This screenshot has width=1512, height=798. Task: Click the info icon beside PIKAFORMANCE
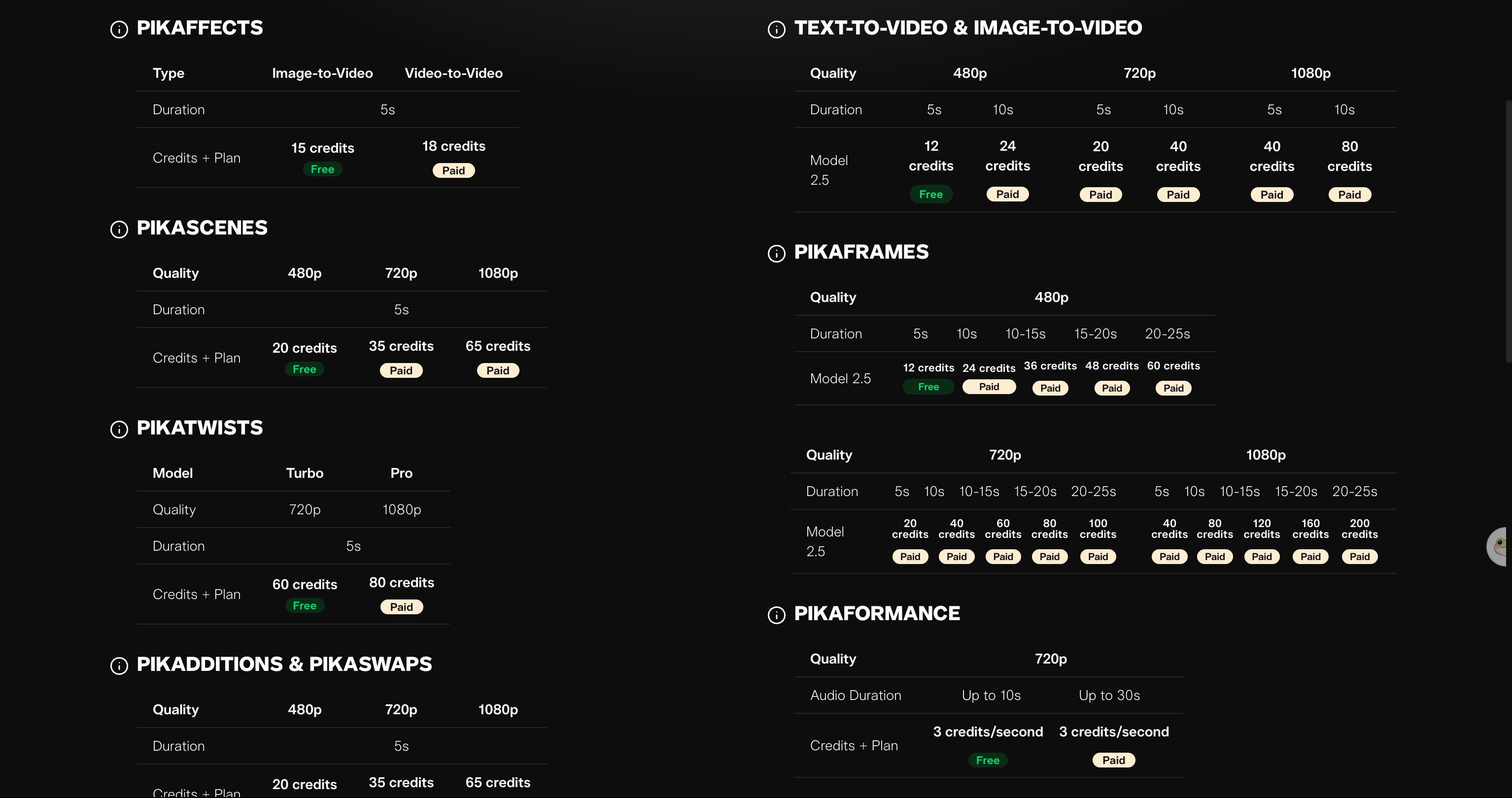[777, 615]
